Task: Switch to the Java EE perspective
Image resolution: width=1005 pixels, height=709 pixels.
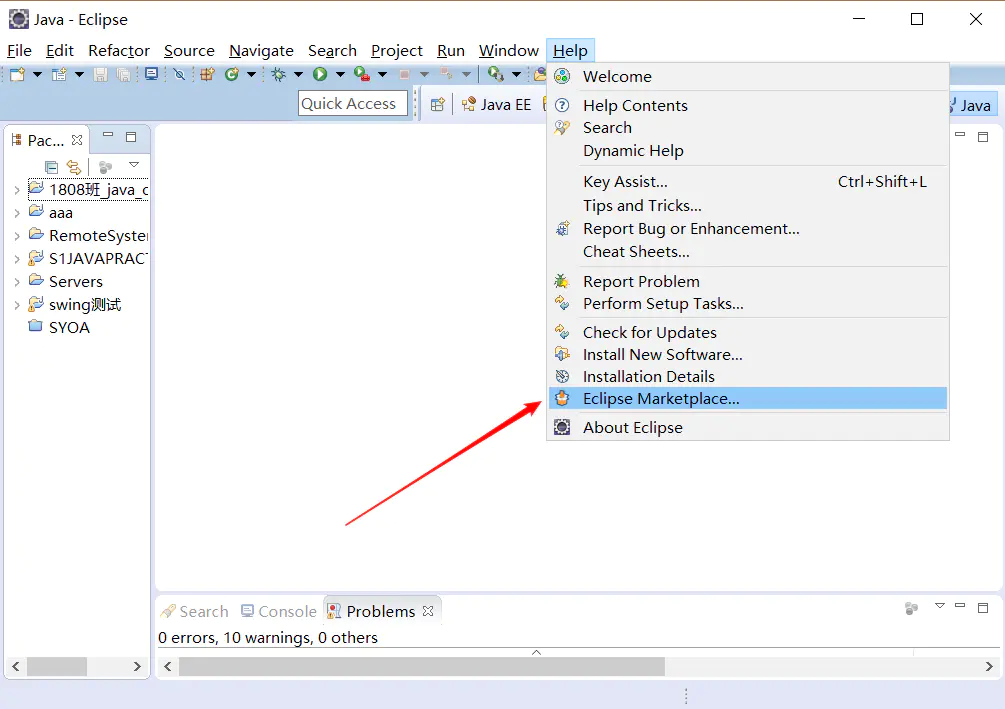Action: pyautogui.click(x=497, y=104)
